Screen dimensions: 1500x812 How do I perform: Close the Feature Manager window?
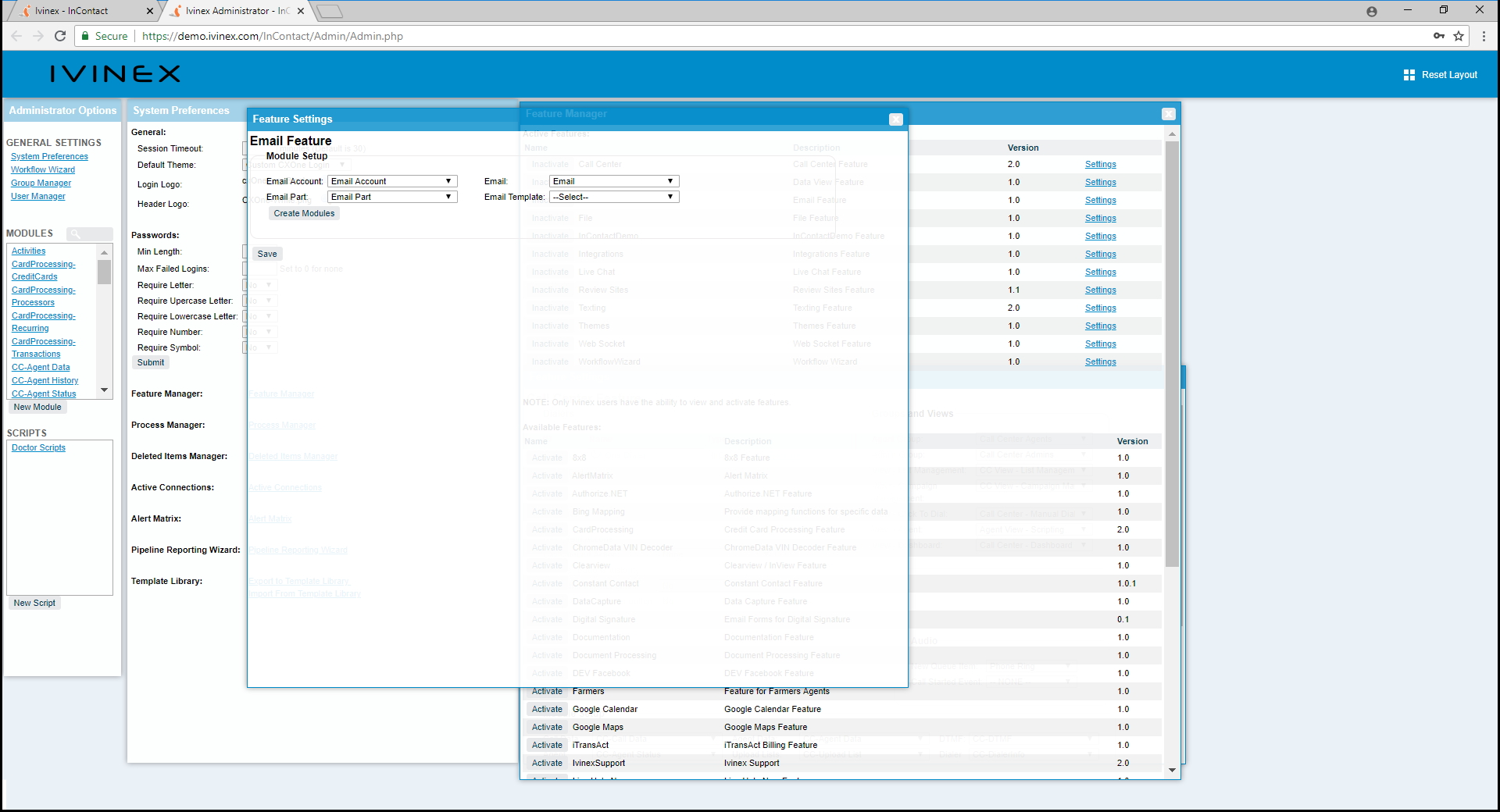coord(1169,114)
